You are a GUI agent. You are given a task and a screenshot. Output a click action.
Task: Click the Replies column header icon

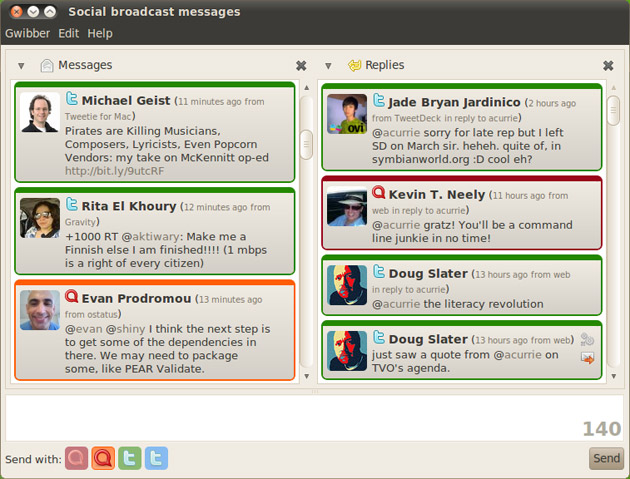354,65
